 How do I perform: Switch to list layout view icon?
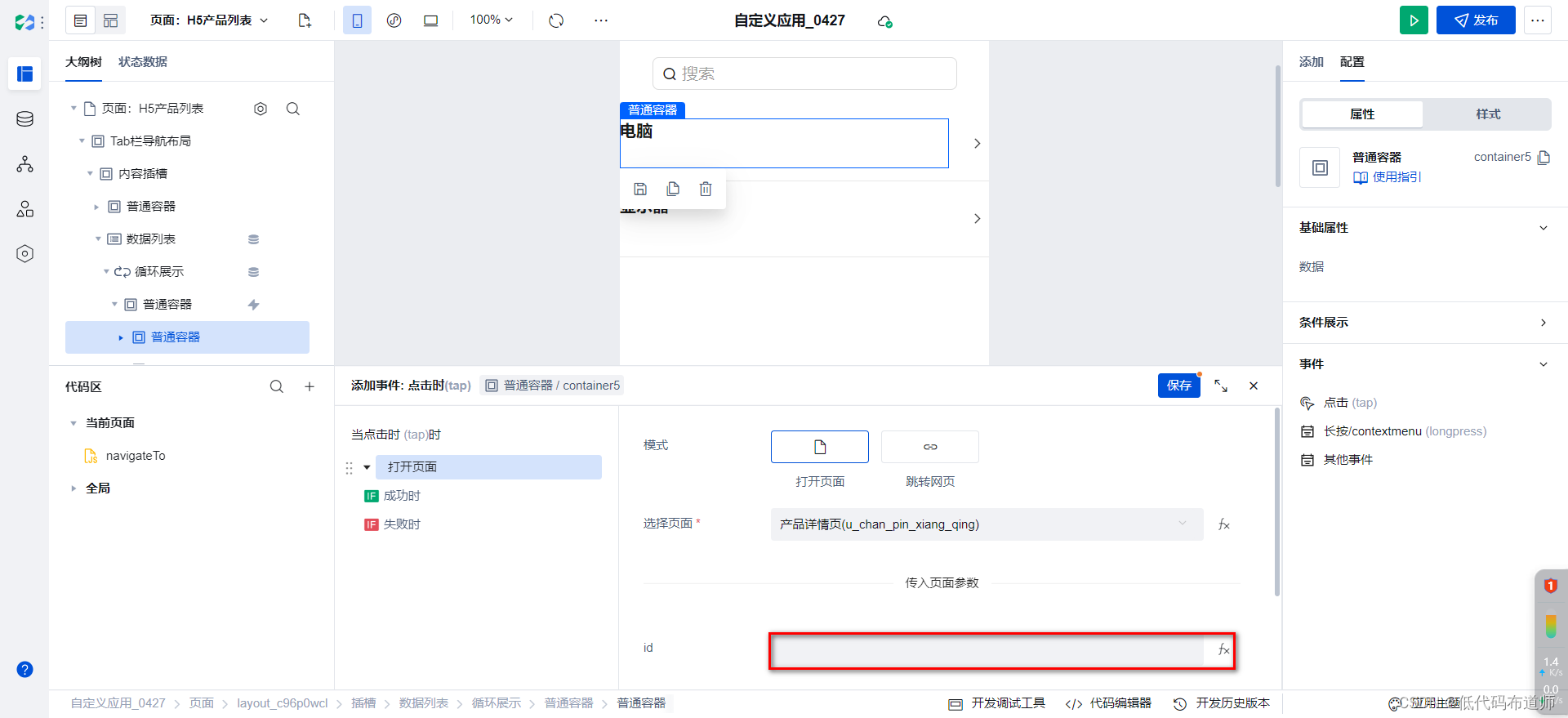(x=81, y=20)
